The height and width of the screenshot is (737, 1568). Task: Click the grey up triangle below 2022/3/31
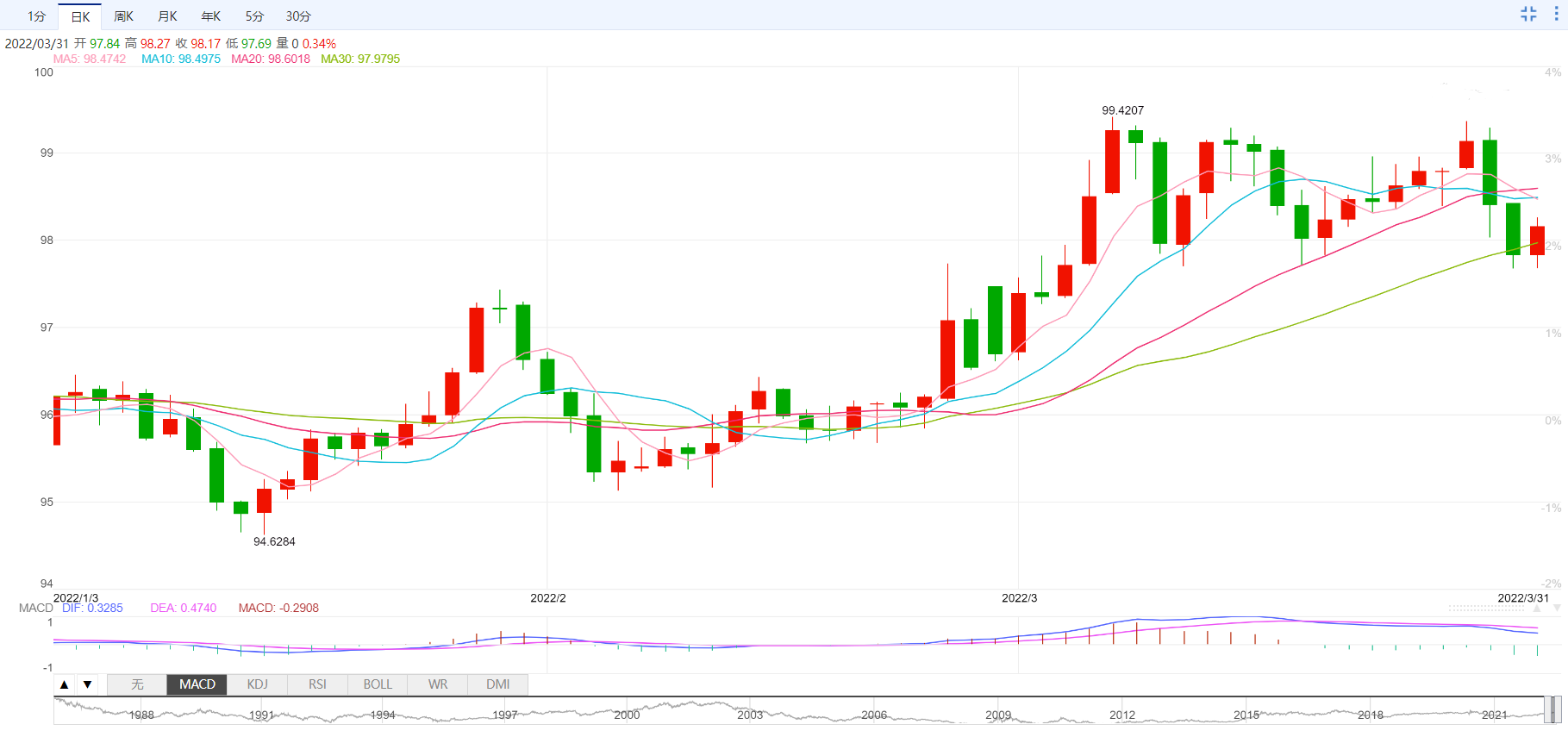(1536, 609)
